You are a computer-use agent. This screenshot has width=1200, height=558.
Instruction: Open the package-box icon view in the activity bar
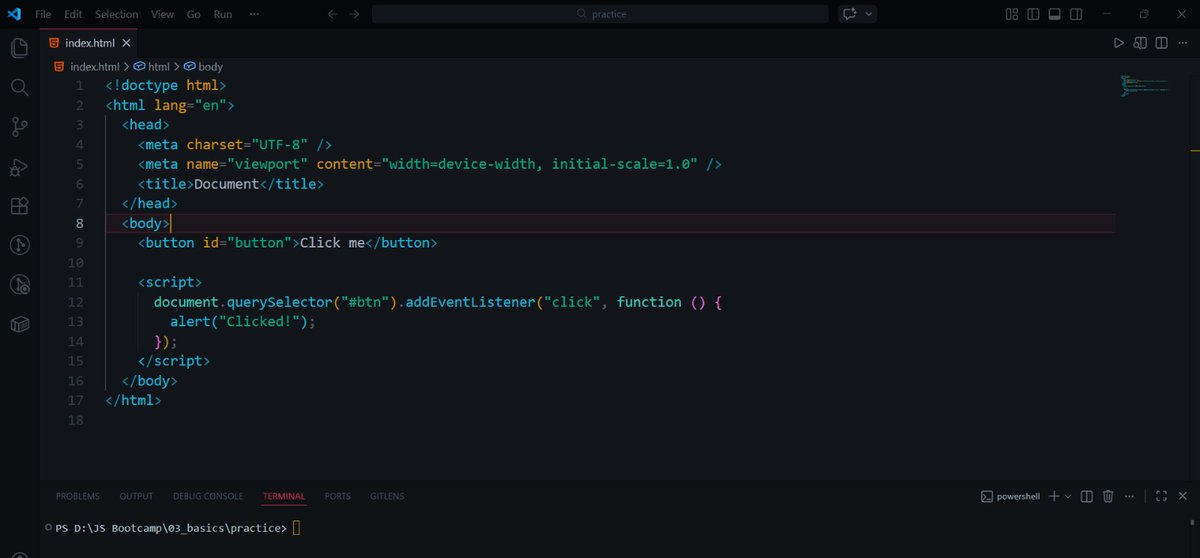tap(19, 325)
